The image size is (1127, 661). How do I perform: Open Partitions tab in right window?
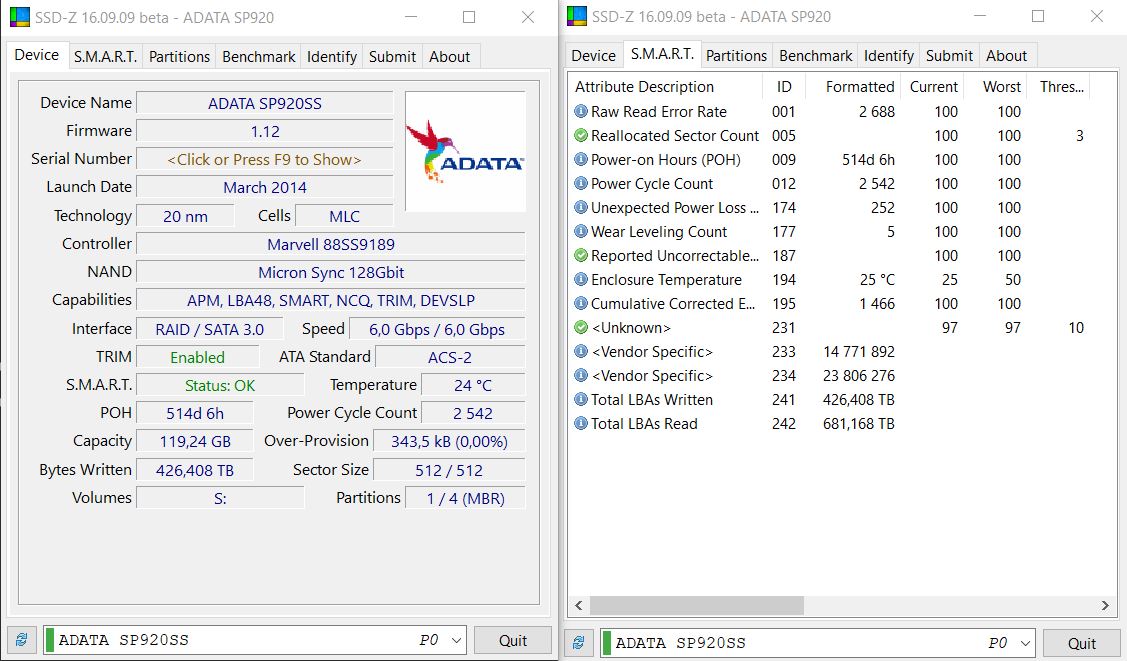[x=737, y=56]
